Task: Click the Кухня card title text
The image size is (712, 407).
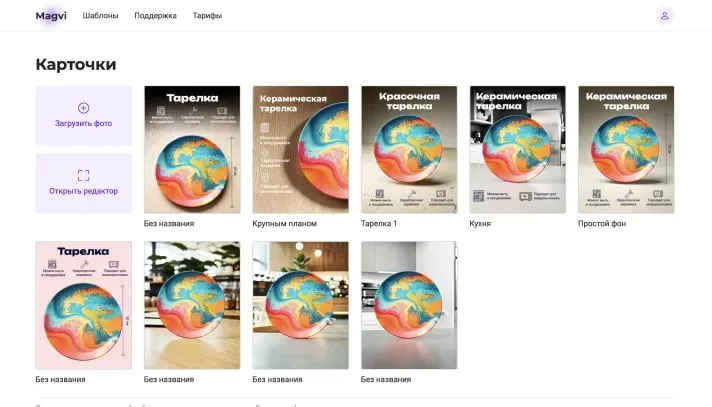Action: [480, 224]
